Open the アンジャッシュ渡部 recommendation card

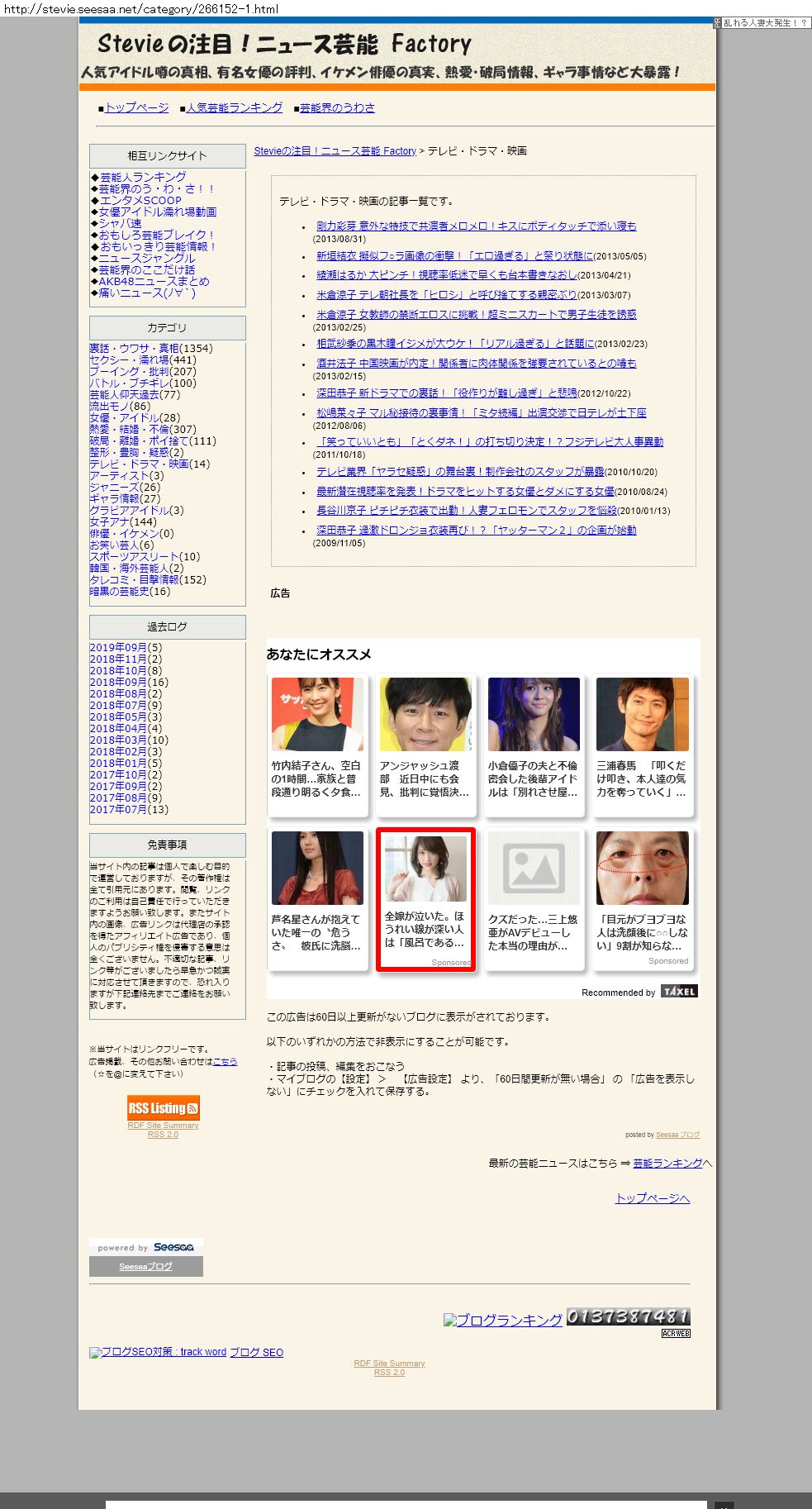pos(425,745)
